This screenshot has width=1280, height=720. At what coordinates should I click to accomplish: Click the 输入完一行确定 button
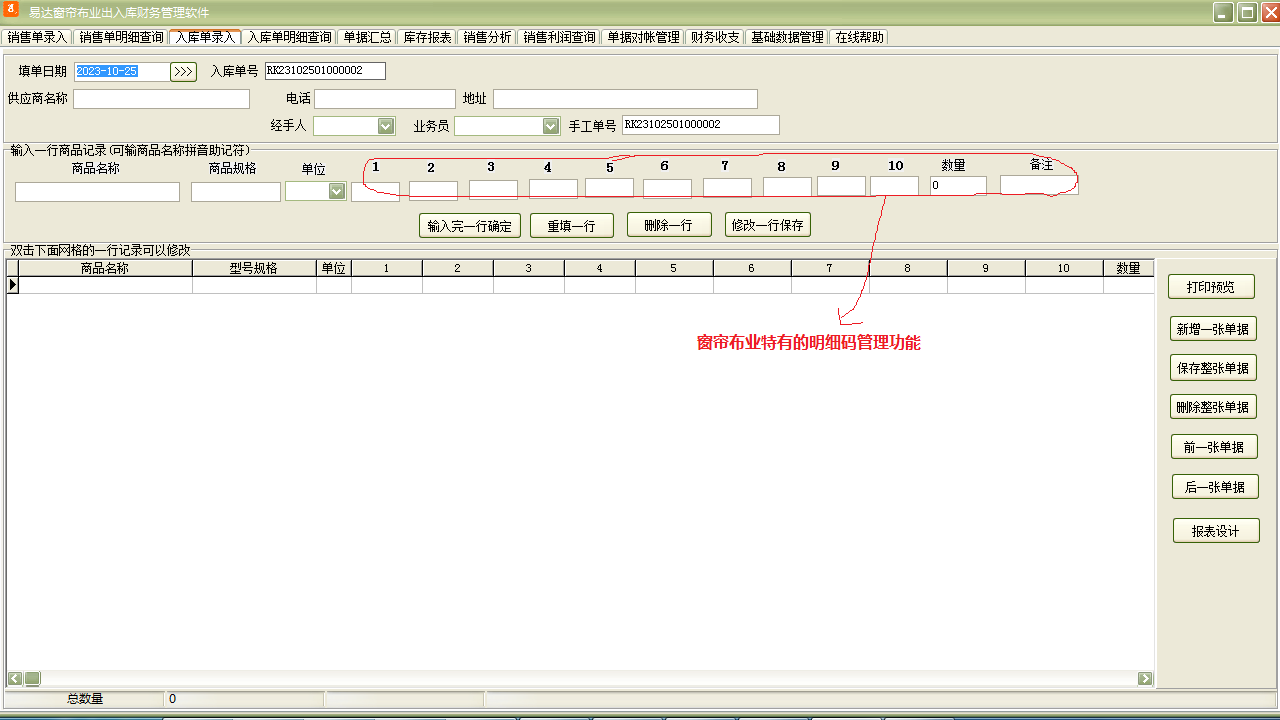(469, 226)
